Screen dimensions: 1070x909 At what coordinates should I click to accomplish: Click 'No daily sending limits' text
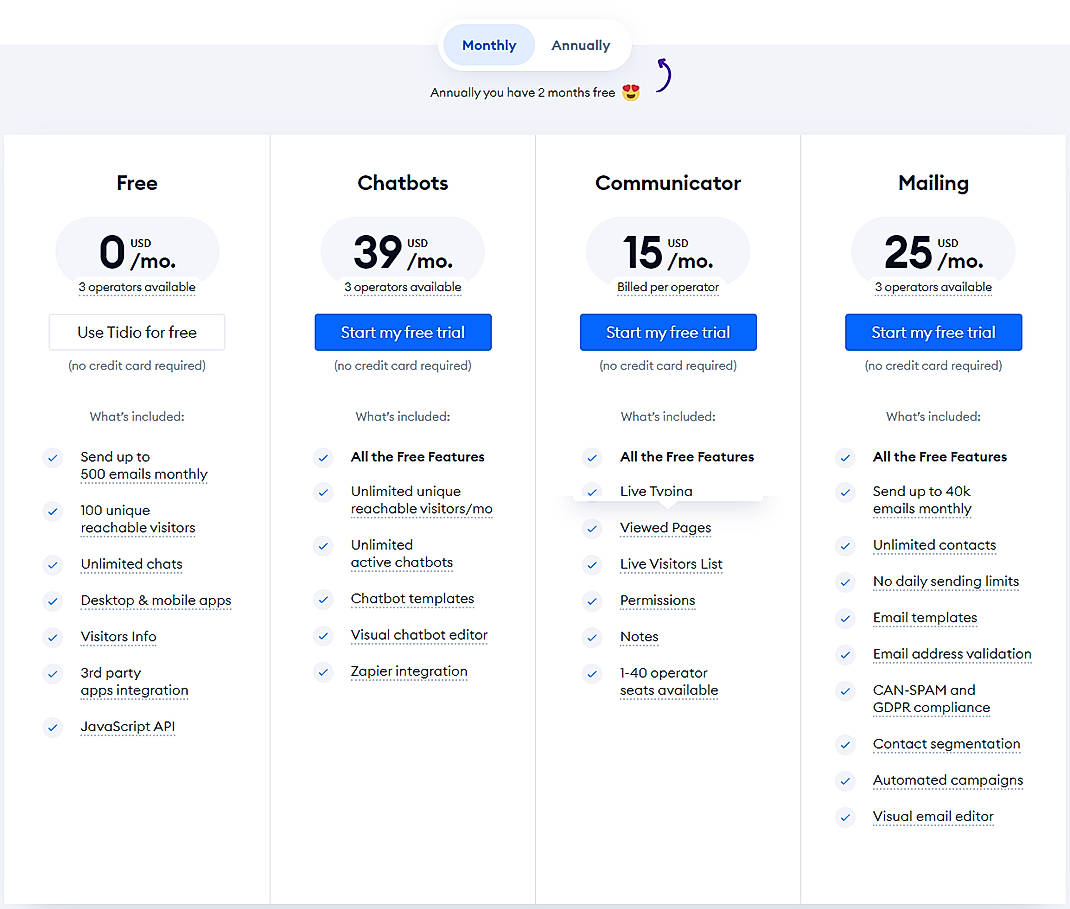pos(946,581)
